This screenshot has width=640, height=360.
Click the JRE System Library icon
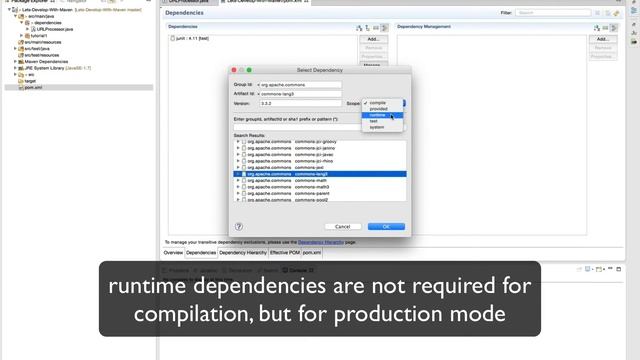coord(21,68)
